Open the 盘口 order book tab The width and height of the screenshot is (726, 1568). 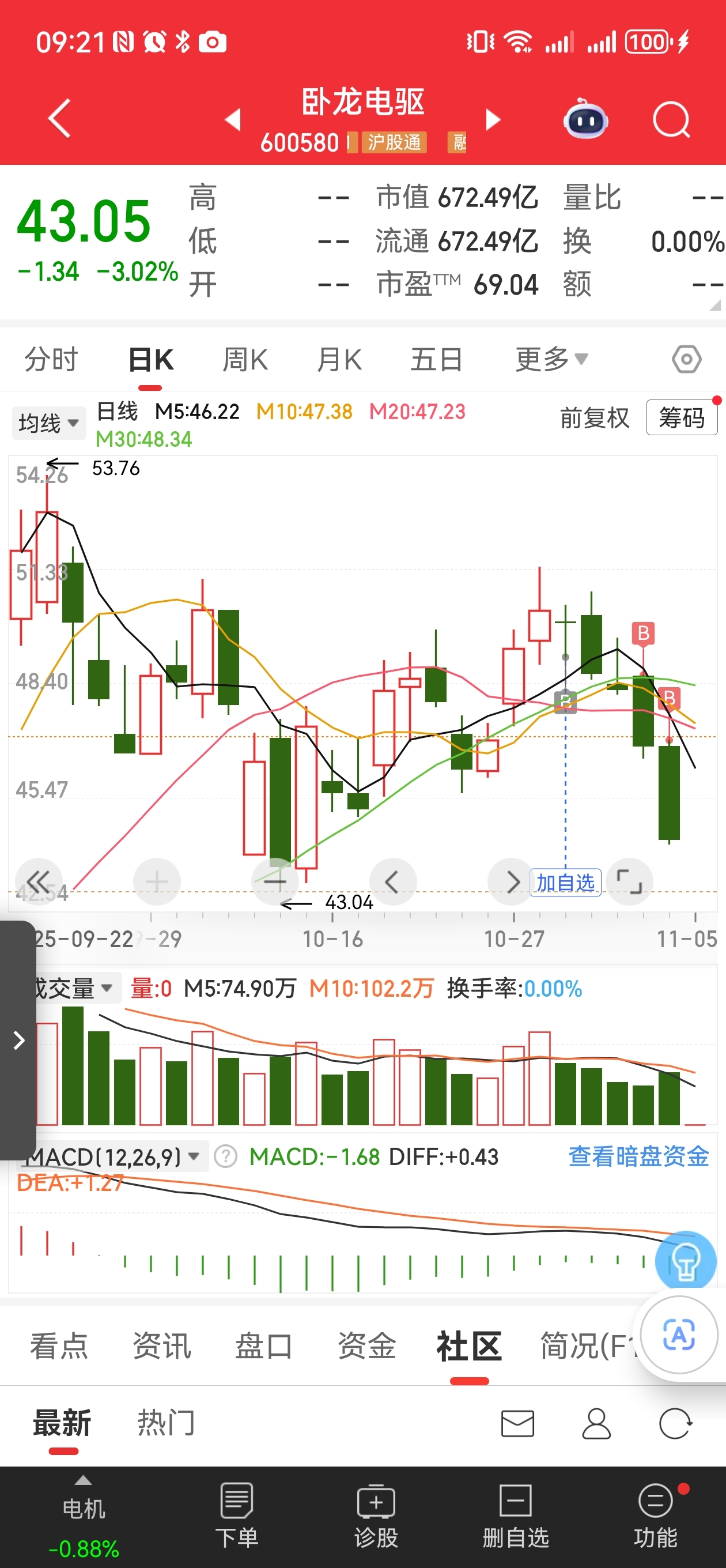(264, 1345)
